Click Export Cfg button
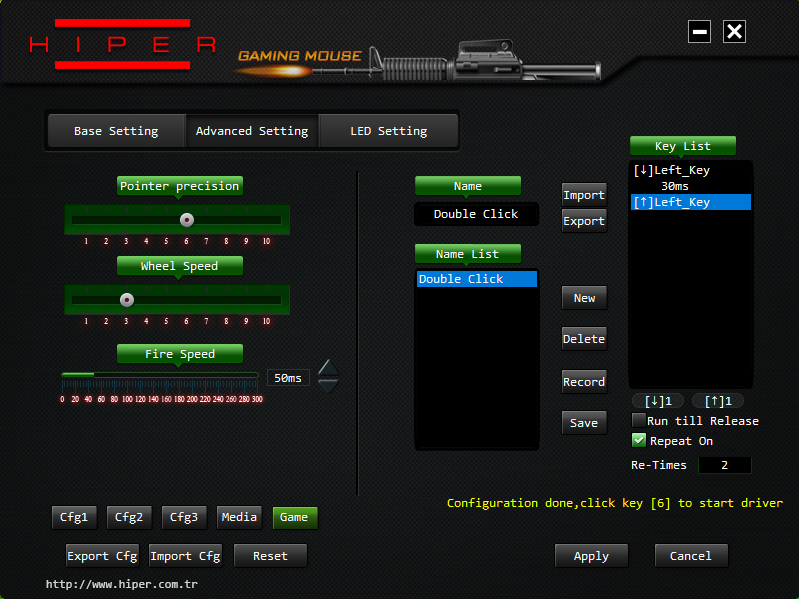This screenshot has height=601, width=799. [102, 556]
